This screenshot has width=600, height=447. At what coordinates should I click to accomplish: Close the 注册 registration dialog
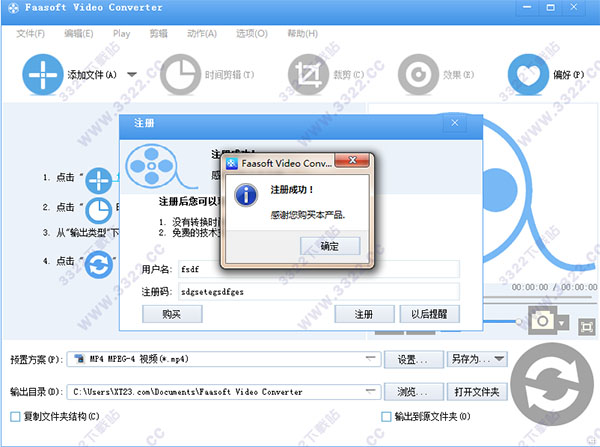tap(455, 123)
